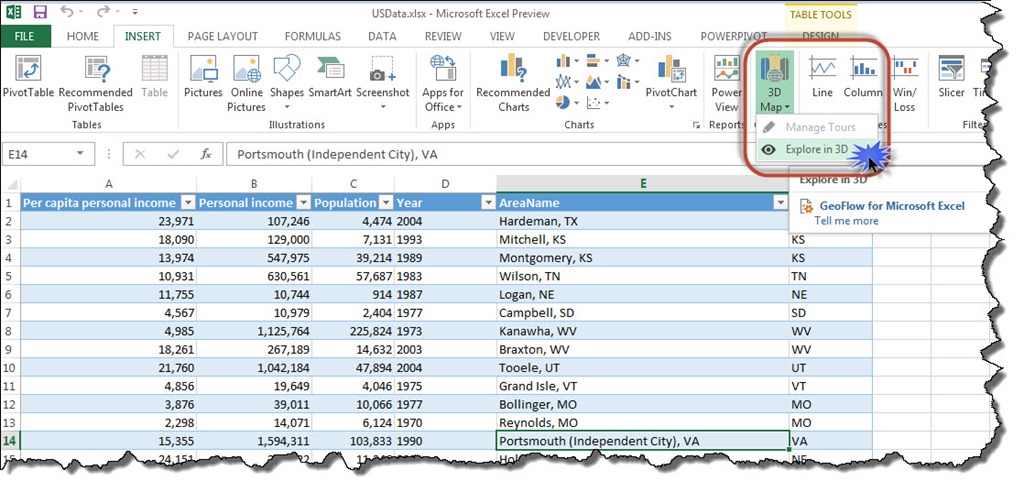Image resolution: width=1024 pixels, height=492 pixels.
Task: Insert a PivotTable
Action: (28, 77)
